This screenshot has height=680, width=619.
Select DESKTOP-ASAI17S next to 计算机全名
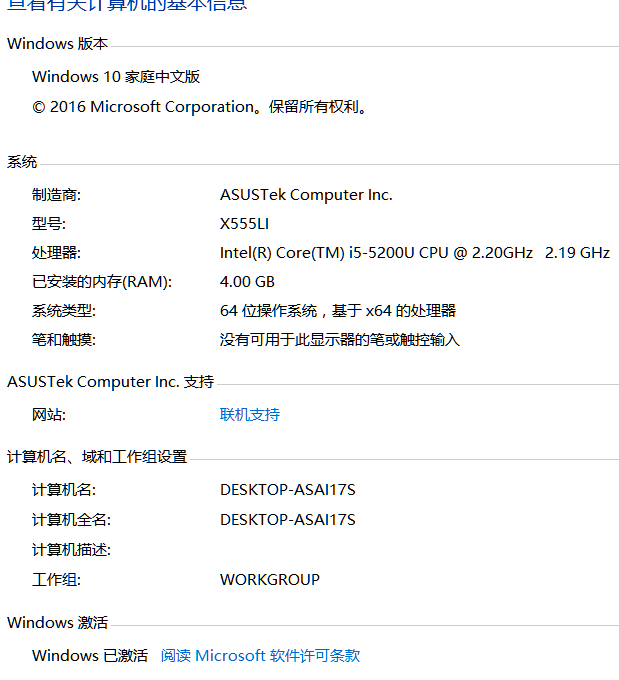tap(288, 520)
